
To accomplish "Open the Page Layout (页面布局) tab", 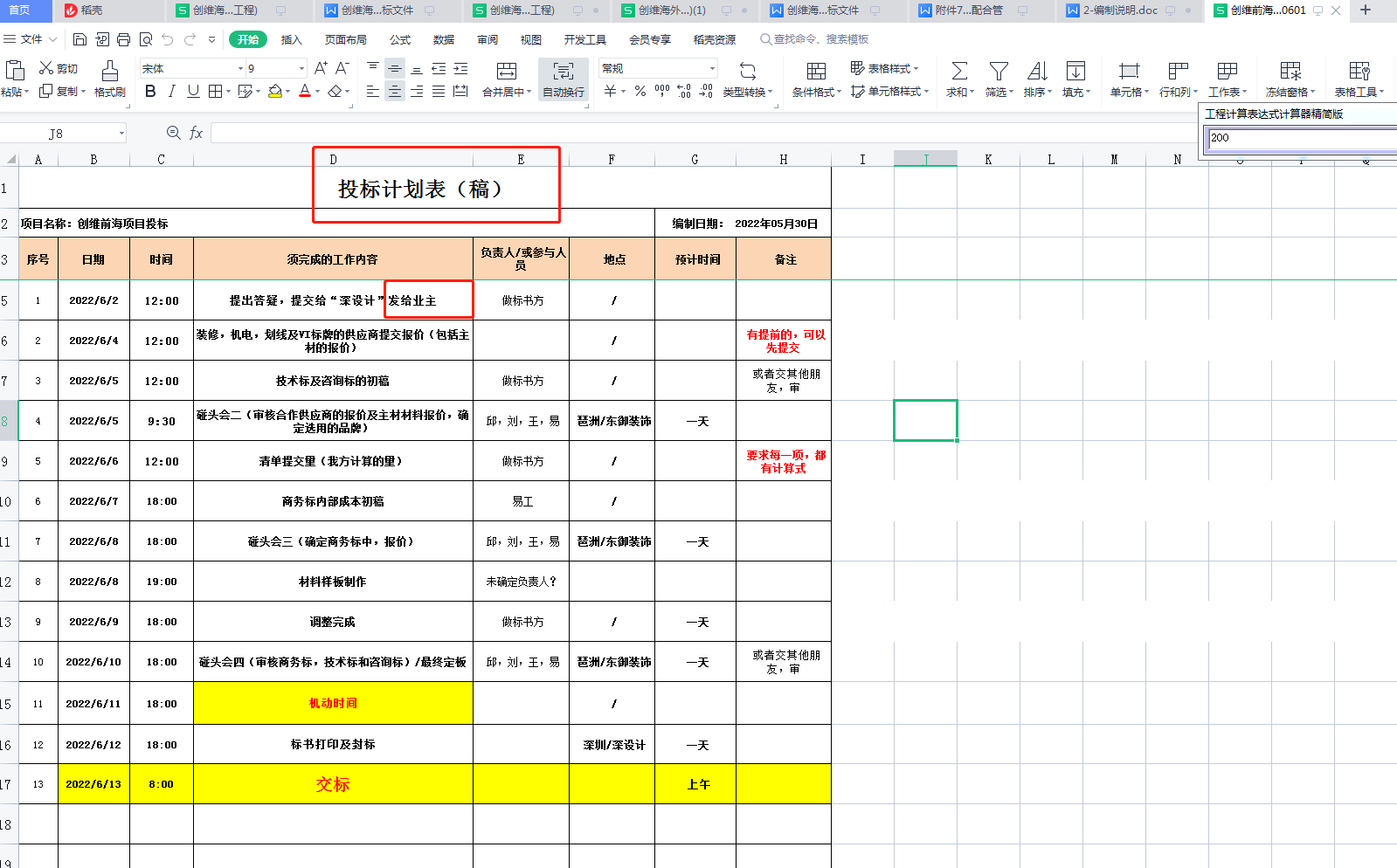I will pyautogui.click(x=346, y=39).
